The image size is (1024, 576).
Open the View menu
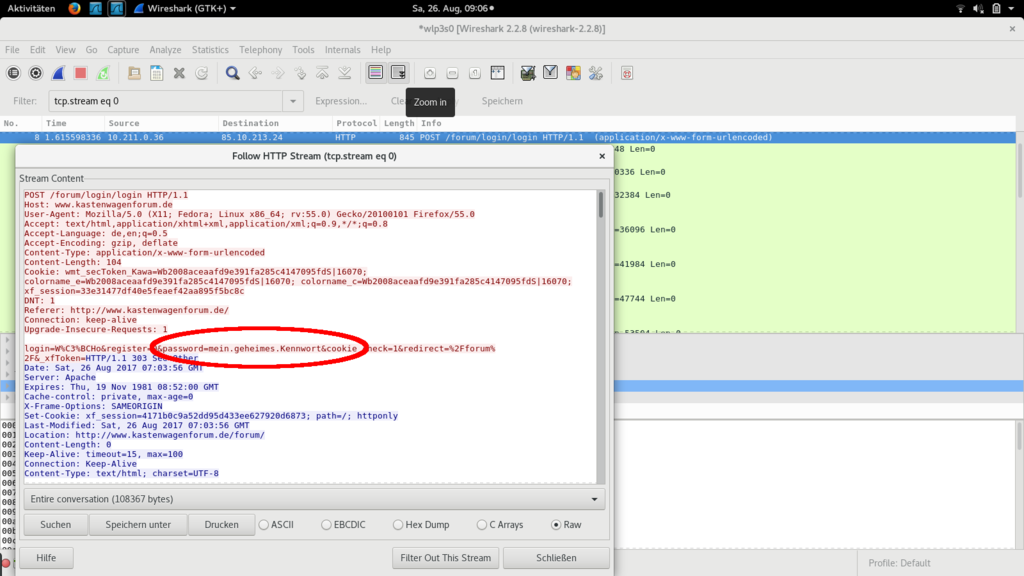pyautogui.click(x=65, y=50)
